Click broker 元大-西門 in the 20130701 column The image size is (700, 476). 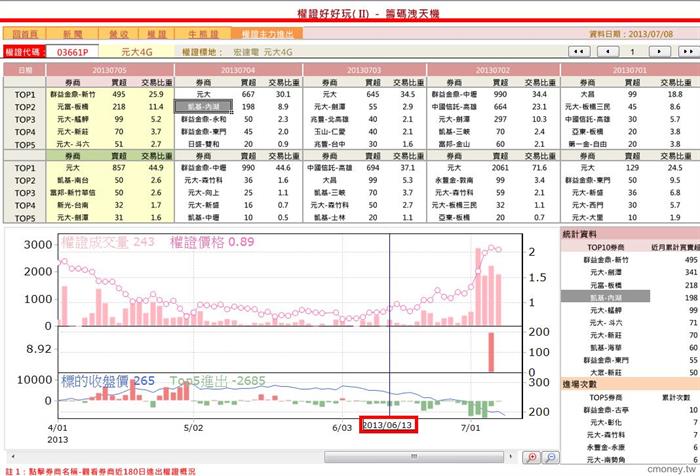tap(587, 205)
